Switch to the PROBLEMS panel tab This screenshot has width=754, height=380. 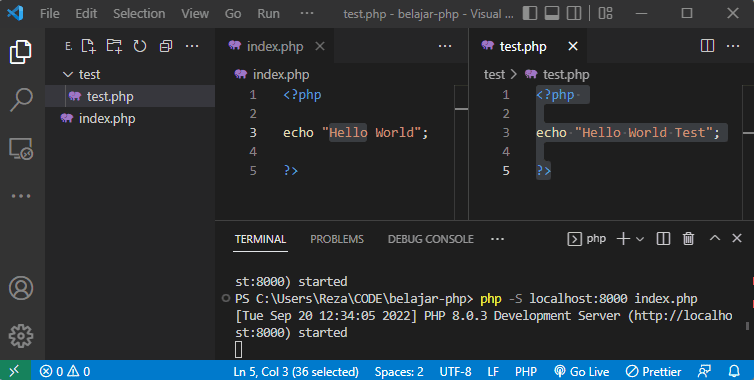coord(337,239)
